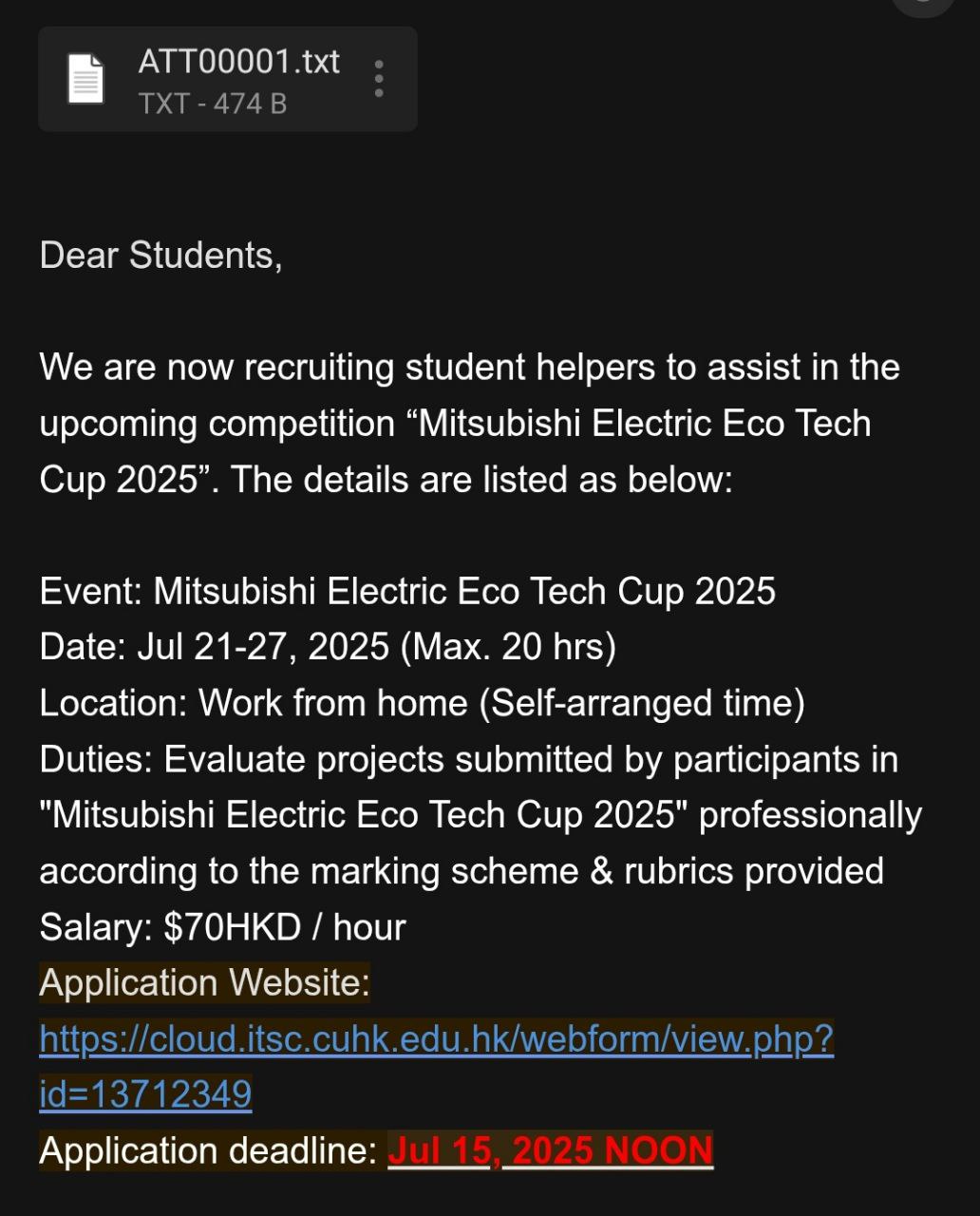
Task: Open the cloud.itsc.cuhk.edu.hk webform link
Action: [436, 1039]
